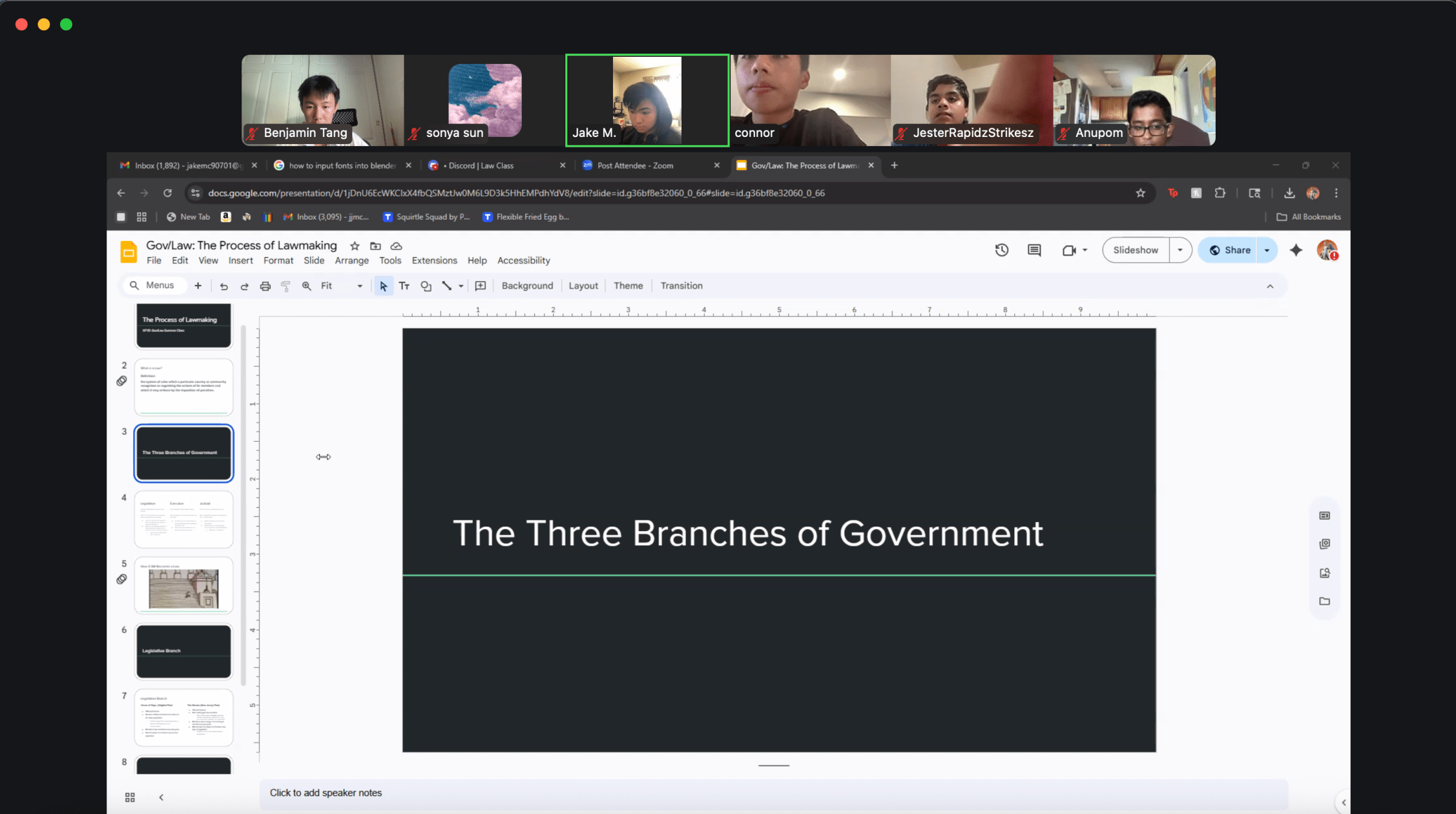Click the undo arrow icon
The width and height of the screenshot is (1456, 814).
pos(224,286)
